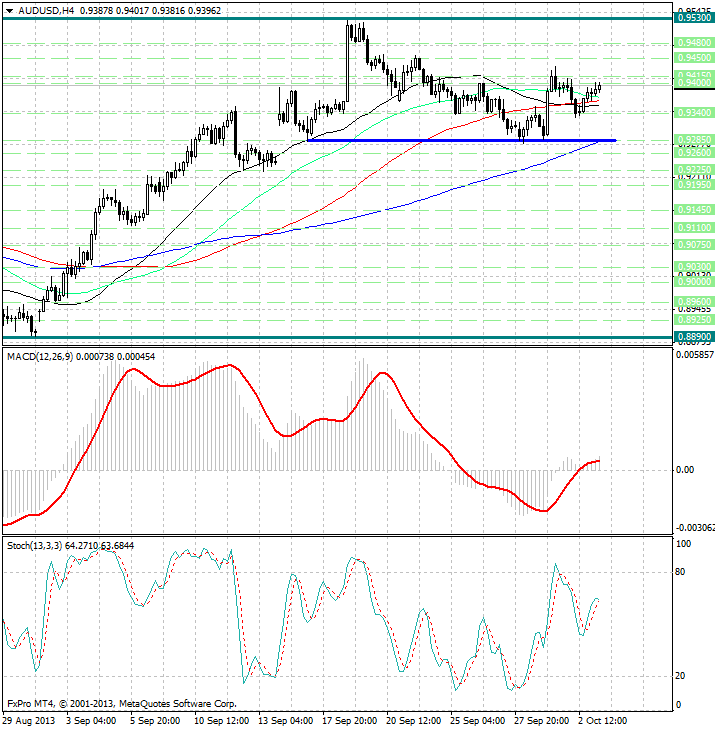Click the 3 Sep 04:00 time axis label
The width and height of the screenshot is (715, 729).
point(91,721)
